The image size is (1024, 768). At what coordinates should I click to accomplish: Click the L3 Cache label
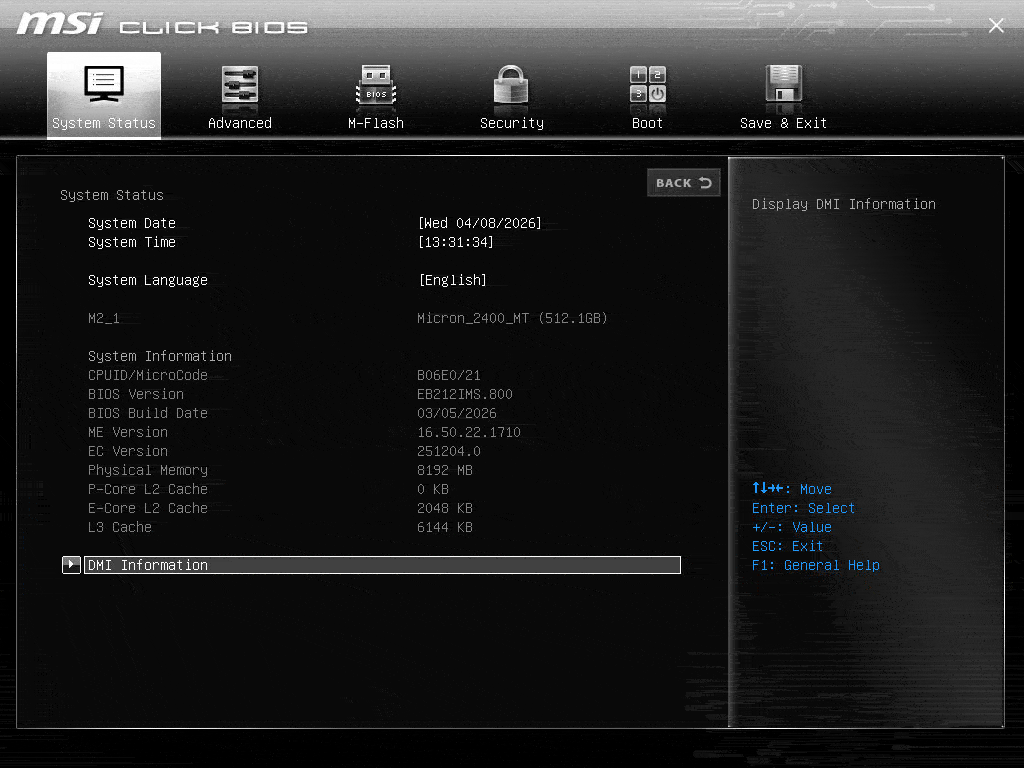pyautogui.click(x=120, y=527)
